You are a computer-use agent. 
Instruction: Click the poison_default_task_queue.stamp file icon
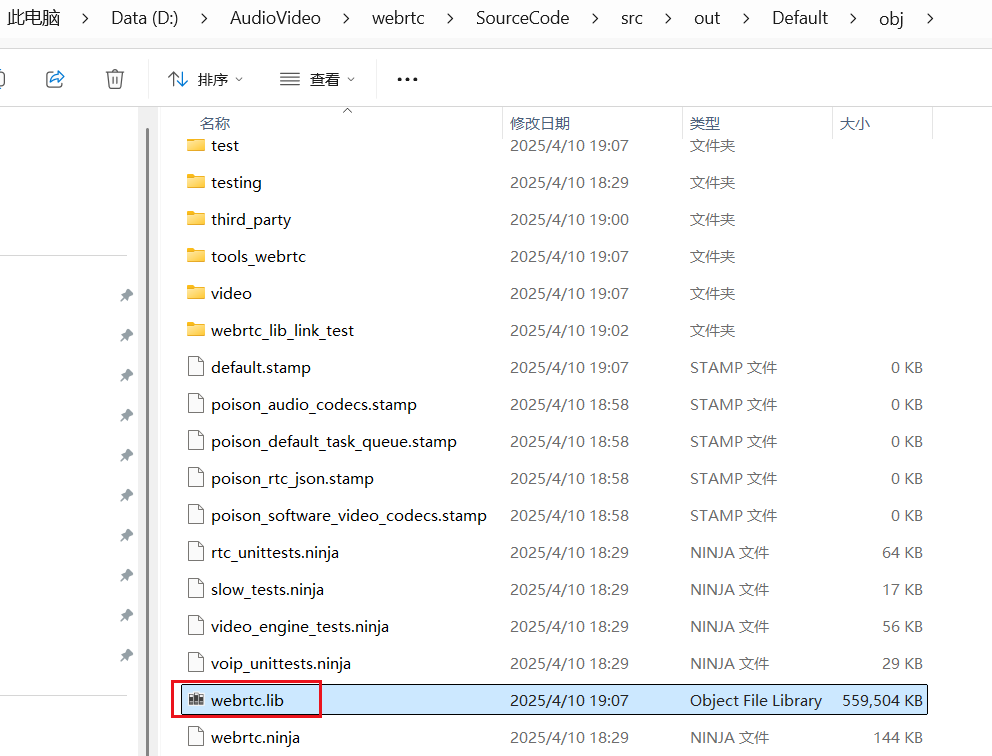point(196,441)
